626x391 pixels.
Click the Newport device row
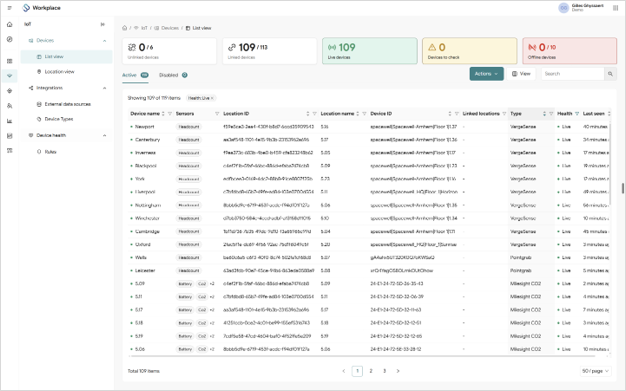[369, 127]
